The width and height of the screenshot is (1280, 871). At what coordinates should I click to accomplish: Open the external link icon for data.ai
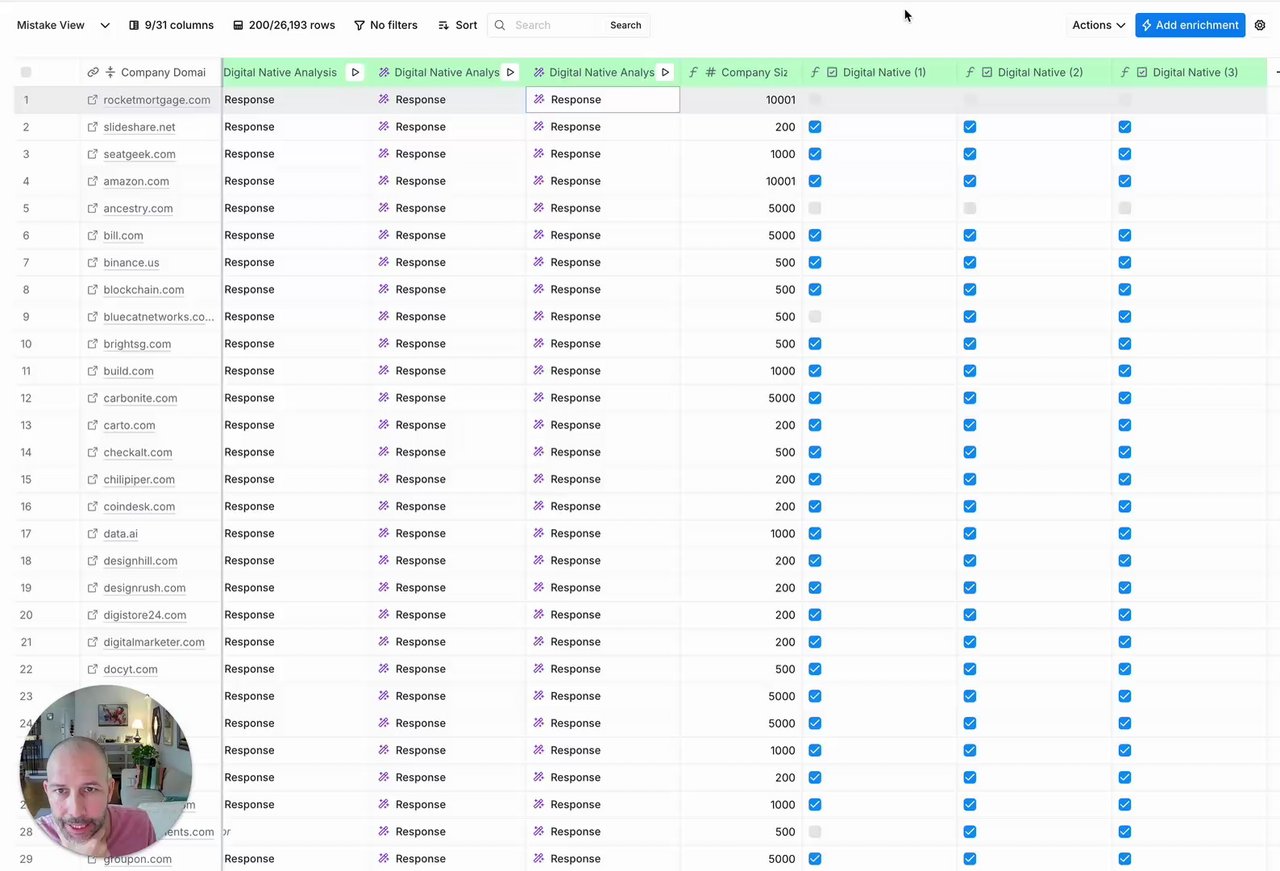[x=93, y=533]
